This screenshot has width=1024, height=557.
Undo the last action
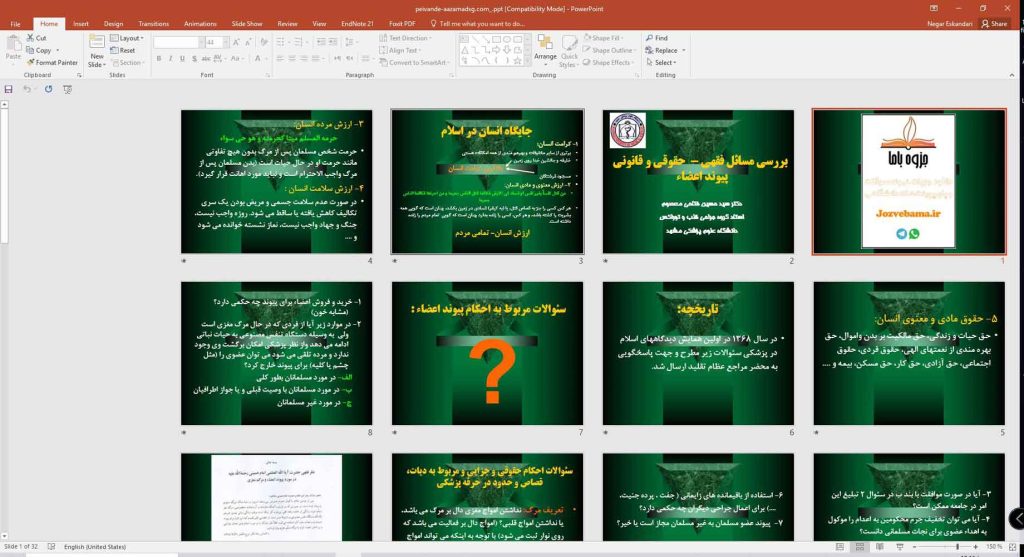point(27,89)
